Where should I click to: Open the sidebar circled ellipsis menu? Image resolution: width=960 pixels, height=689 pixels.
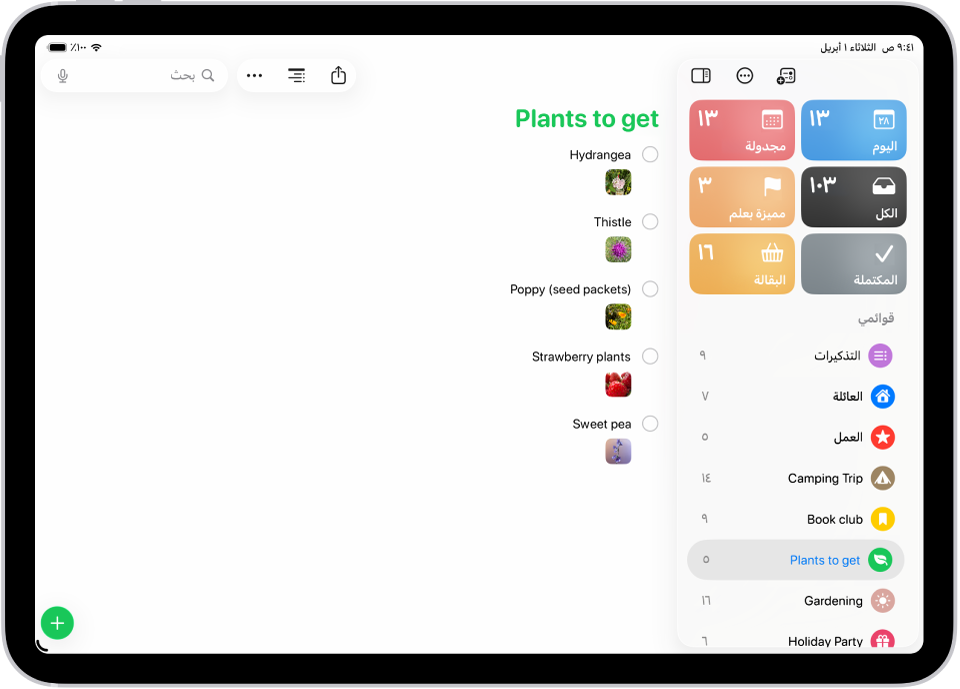pyautogui.click(x=744, y=75)
